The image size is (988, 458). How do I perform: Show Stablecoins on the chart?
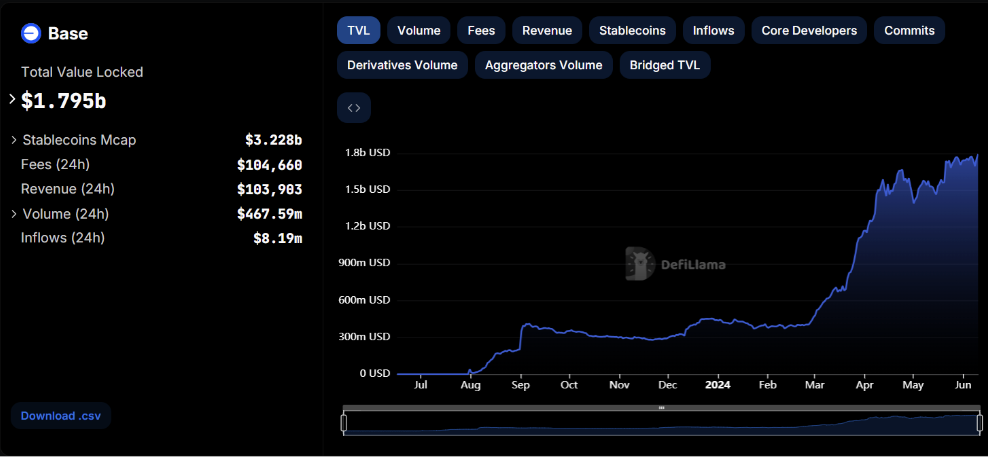(633, 30)
